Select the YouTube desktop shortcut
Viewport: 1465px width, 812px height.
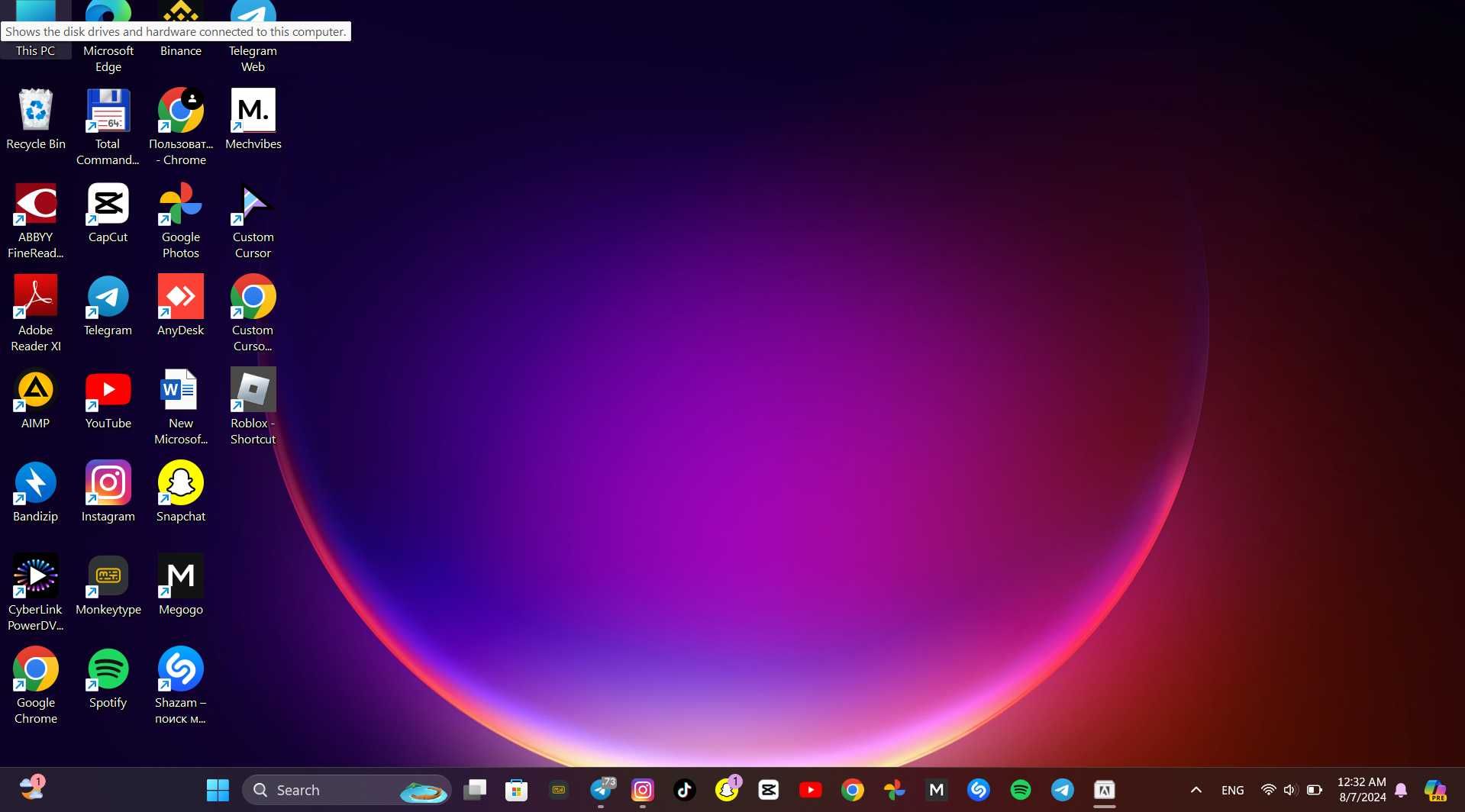click(x=108, y=398)
